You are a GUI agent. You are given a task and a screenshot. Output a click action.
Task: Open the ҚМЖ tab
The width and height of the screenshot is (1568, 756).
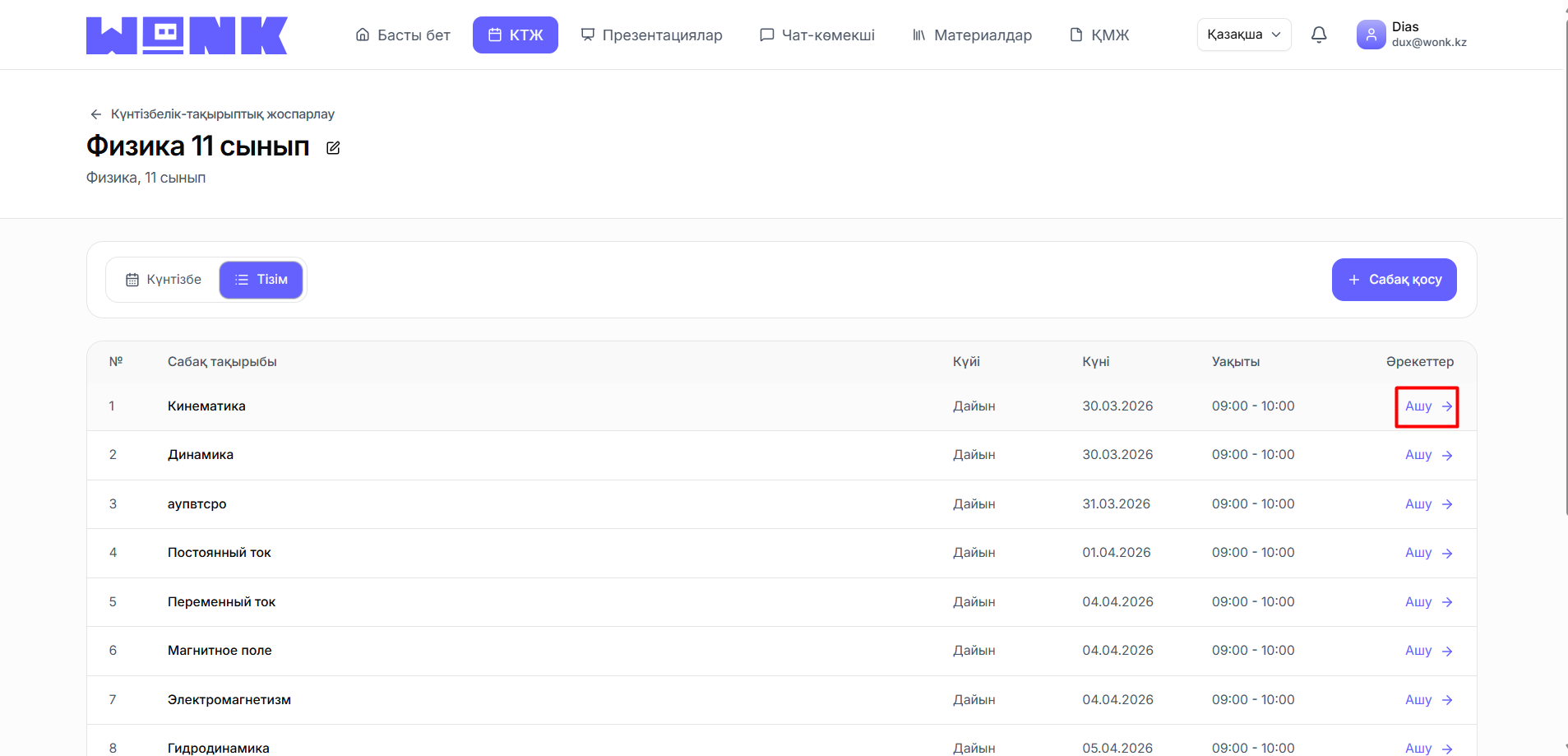tap(1099, 35)
